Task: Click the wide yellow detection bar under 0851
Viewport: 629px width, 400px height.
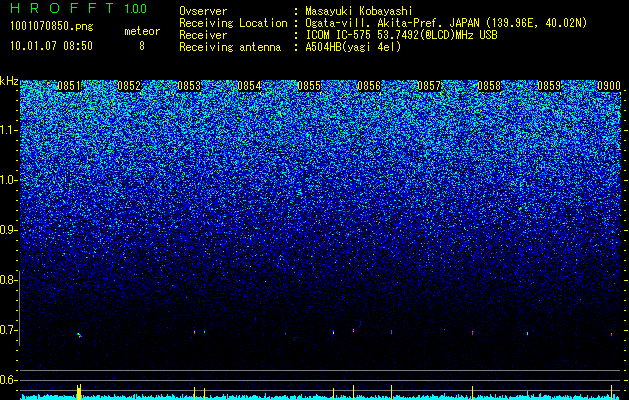Action: pyautogui.click(x=79, y=392)
